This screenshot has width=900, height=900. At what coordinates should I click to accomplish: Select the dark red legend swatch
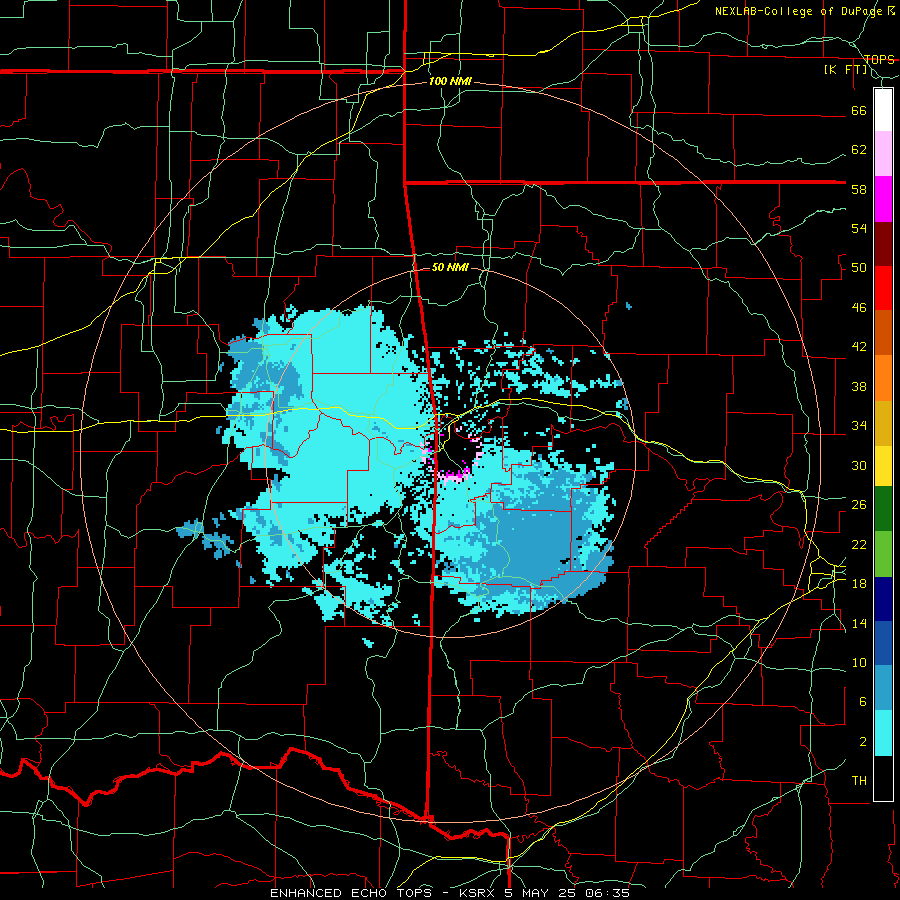(883, 243)
